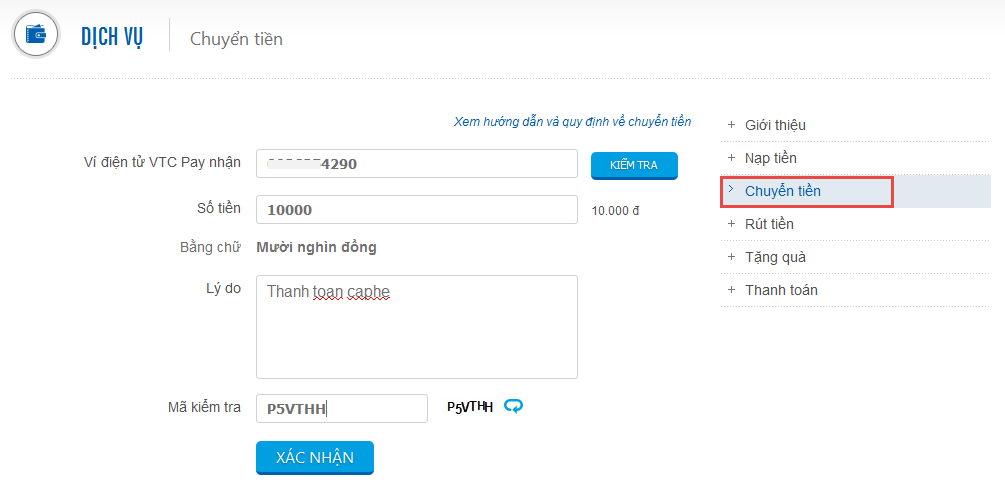Click the wallet service icon
Viewport: 1005px width, 487px height.
[36, 37]
